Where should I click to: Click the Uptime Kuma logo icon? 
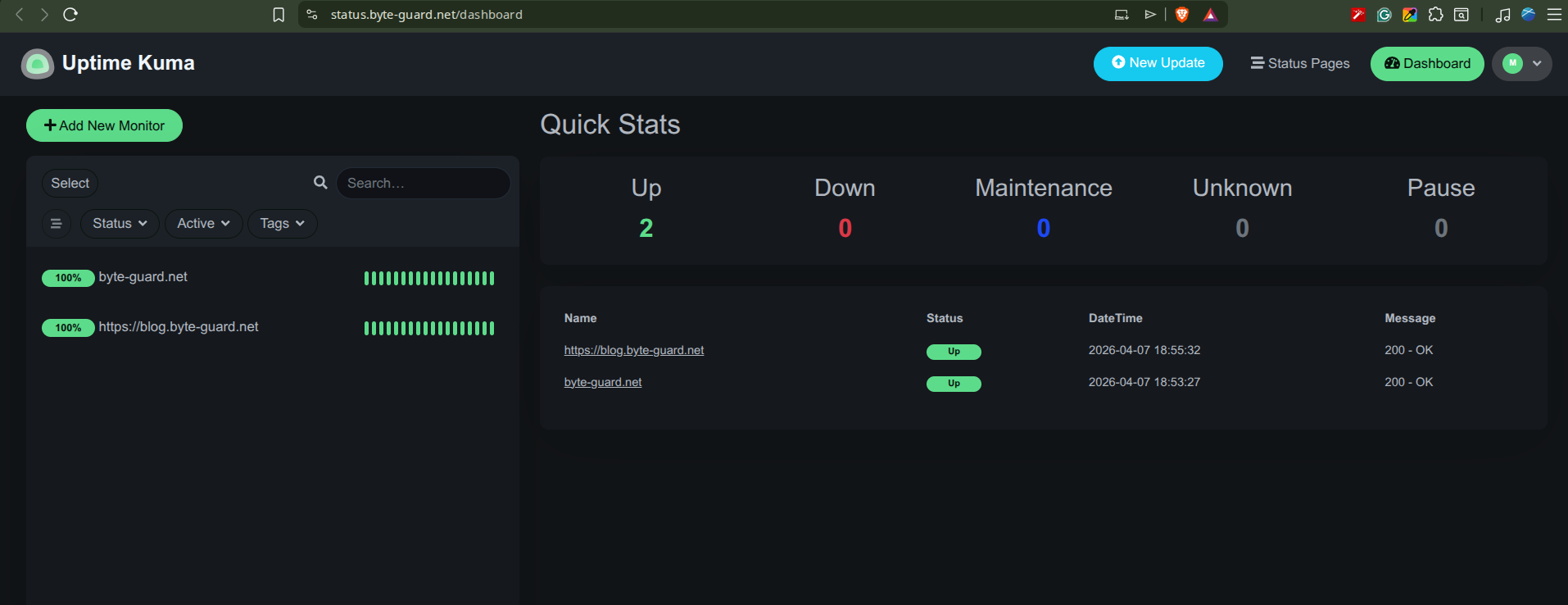[x=37, y=64]
